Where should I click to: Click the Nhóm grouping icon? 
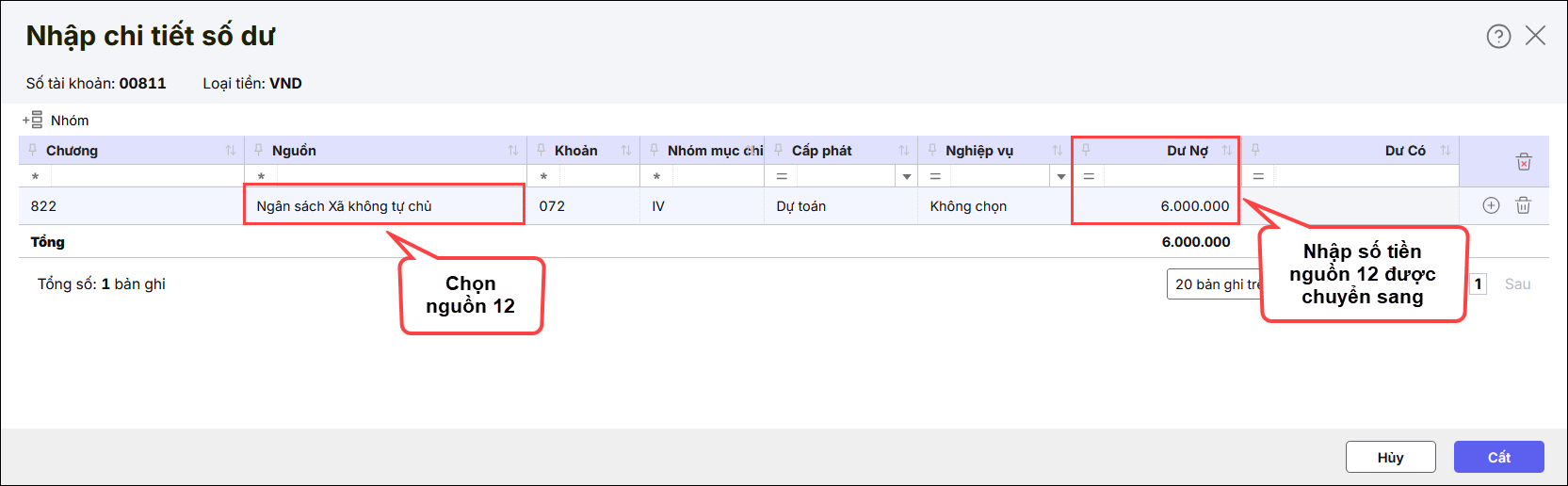(33, 121)
